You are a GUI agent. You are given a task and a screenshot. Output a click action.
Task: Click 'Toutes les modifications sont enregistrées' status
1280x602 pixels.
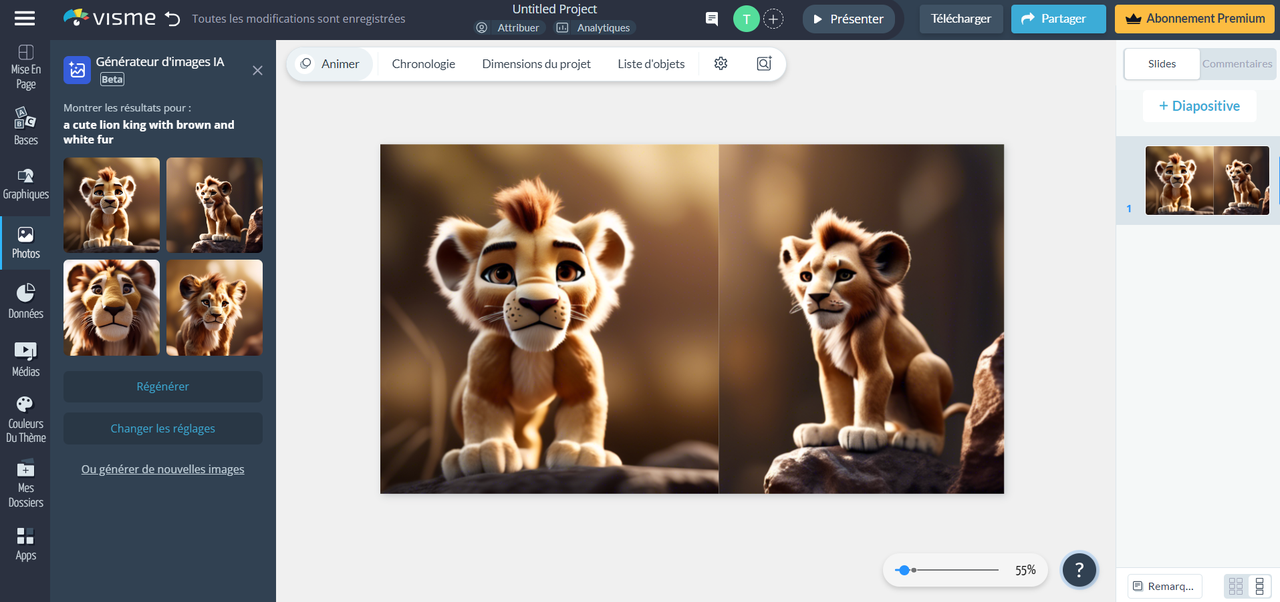point(299,19)
